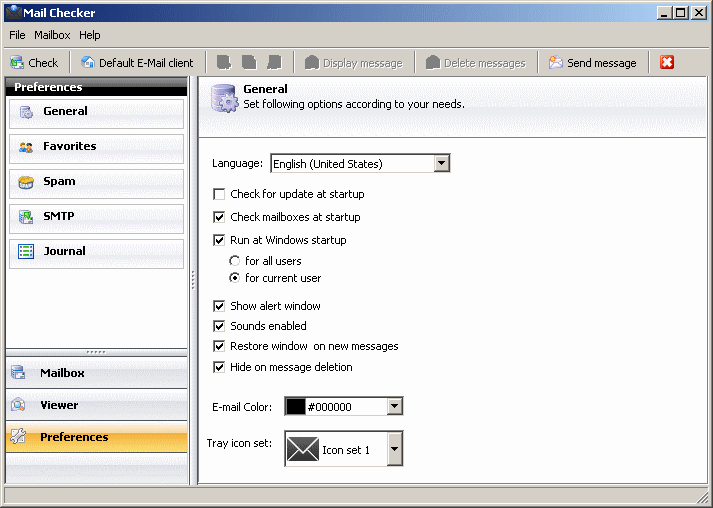Screen dimensions: 713x508
Task: Toggle Sounds enabled checkbox
Action: click(x=219, y=326)
